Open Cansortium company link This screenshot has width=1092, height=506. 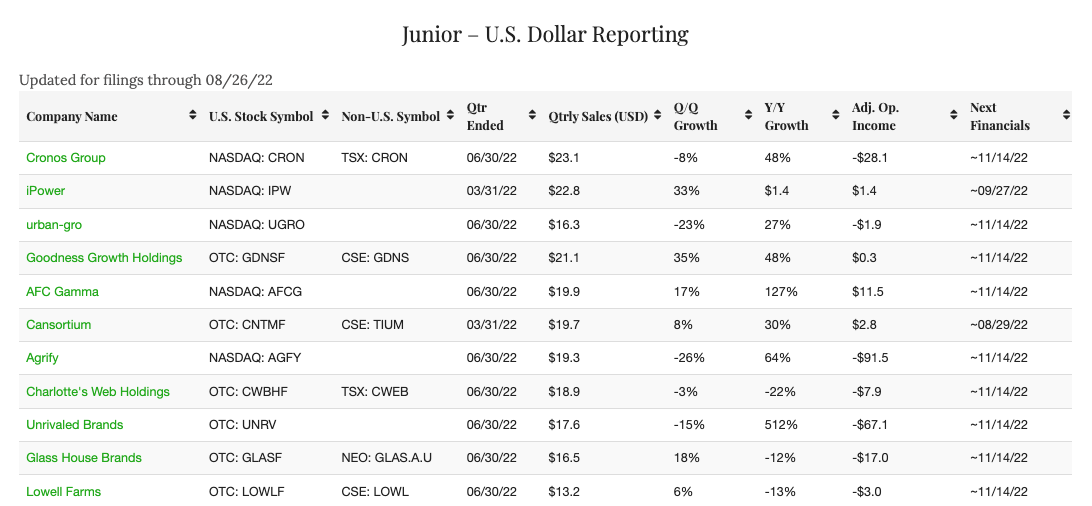pyautogui.click(x=59, y=325)
